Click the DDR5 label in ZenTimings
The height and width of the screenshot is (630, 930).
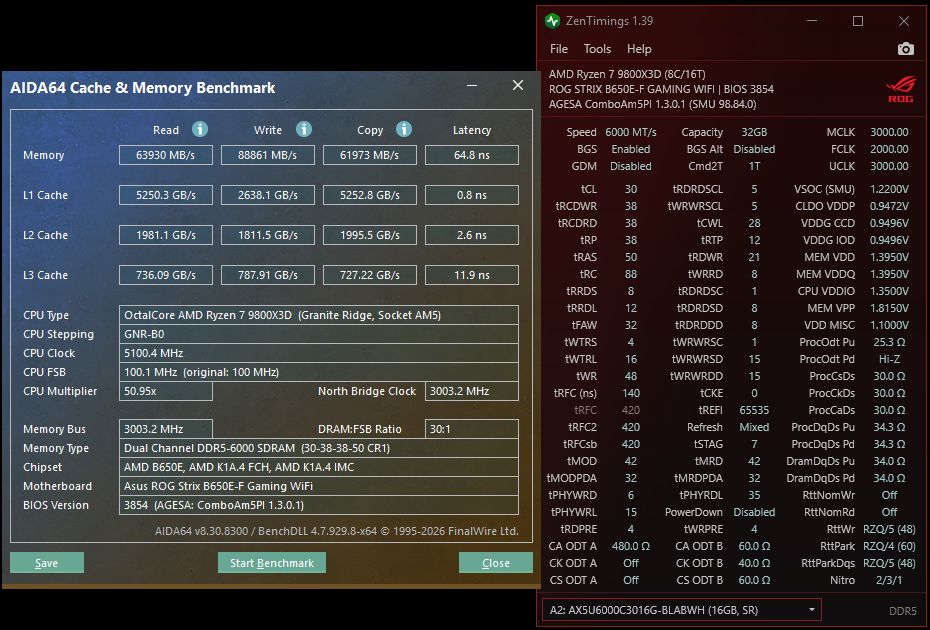click(902, 610)
